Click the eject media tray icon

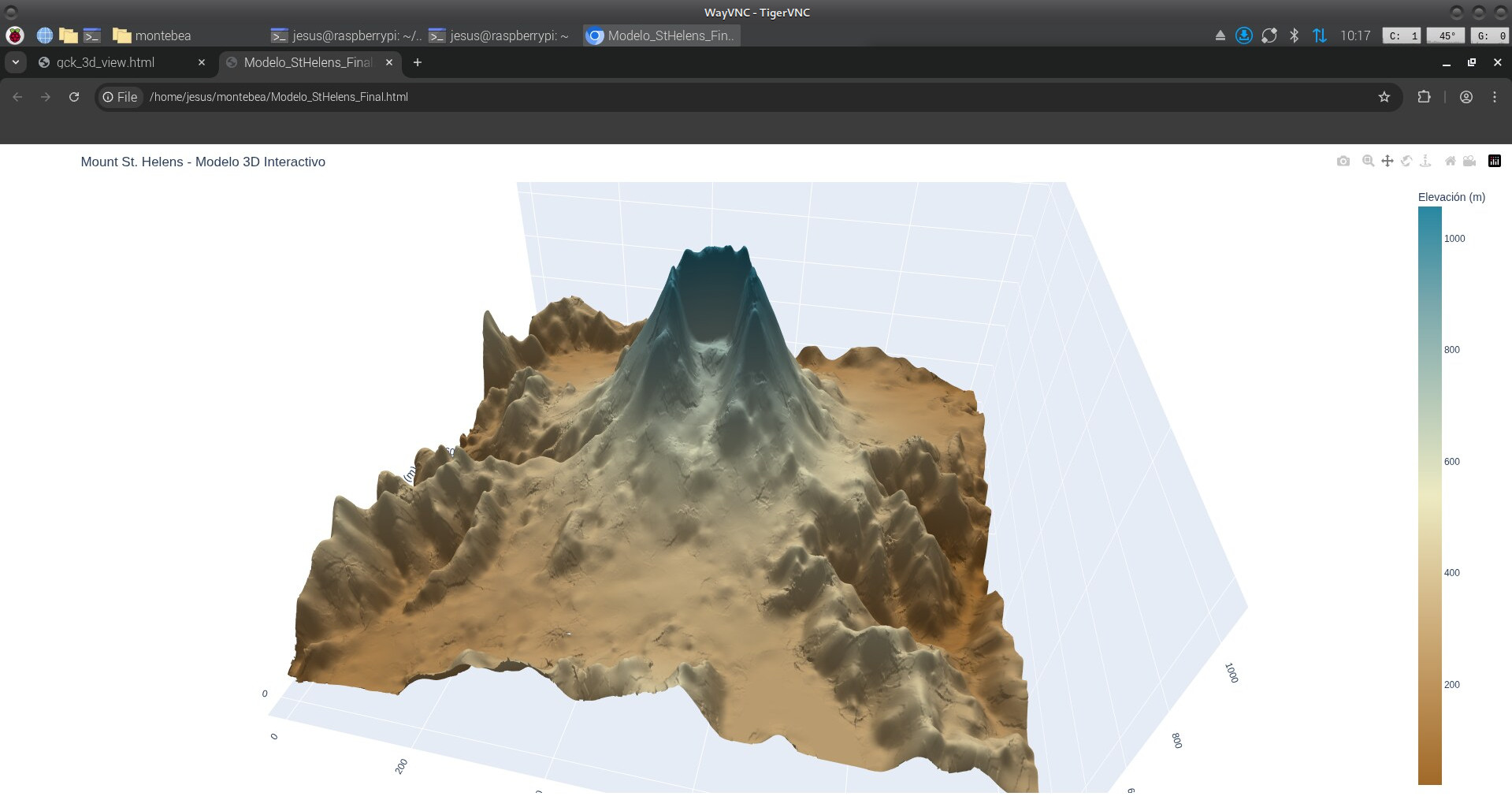coord(1220,35)
